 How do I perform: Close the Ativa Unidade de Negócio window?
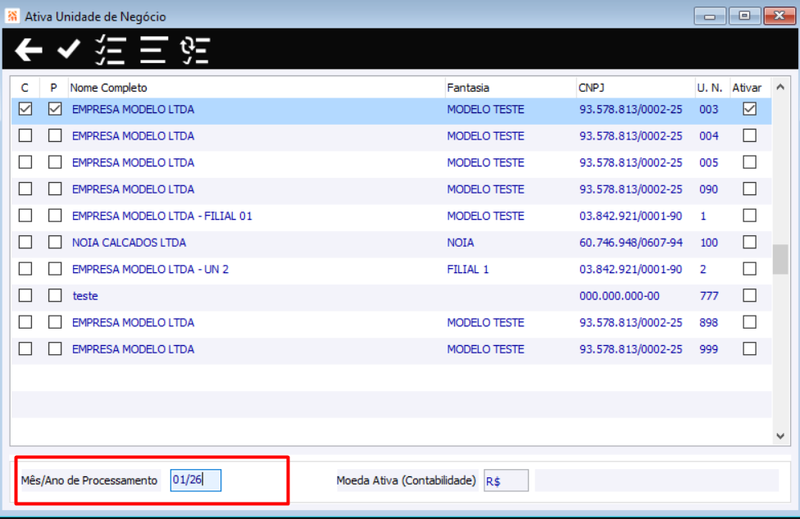779,16
